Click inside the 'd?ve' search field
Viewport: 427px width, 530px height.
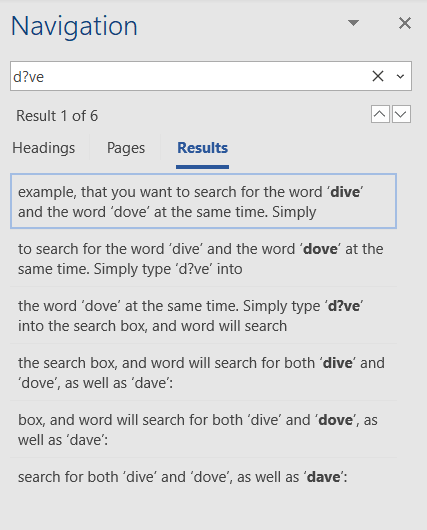(189, 76)
